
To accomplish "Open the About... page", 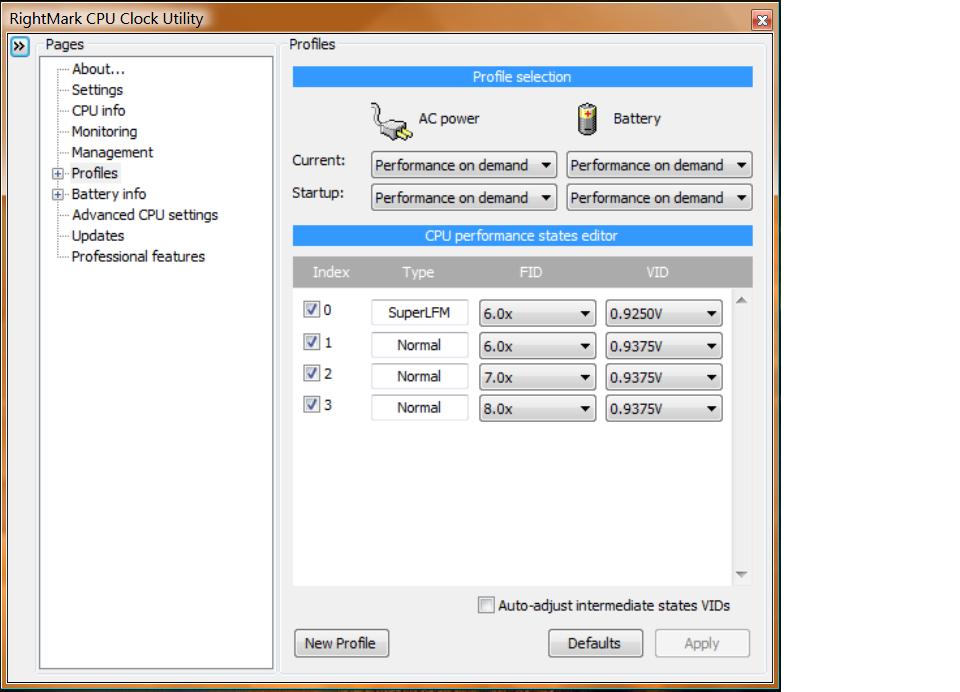I will pyautogui.click(x=98, y=69).
